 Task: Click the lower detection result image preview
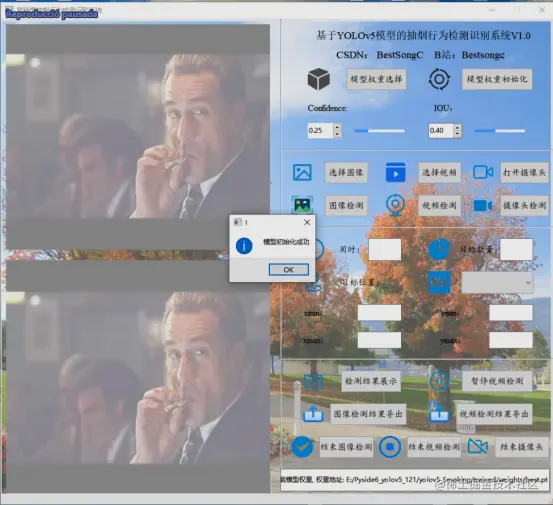coord(138,376)
